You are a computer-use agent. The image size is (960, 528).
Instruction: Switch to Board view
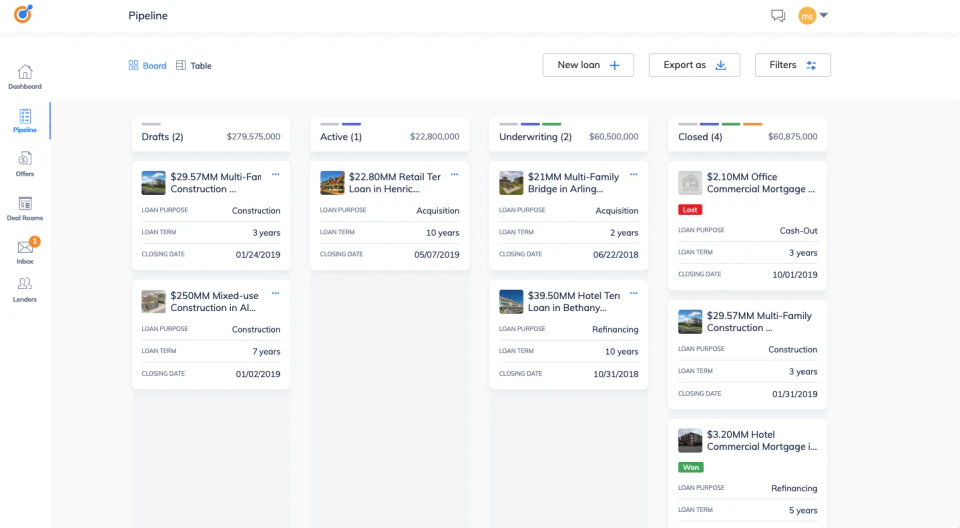pos(147,66)
